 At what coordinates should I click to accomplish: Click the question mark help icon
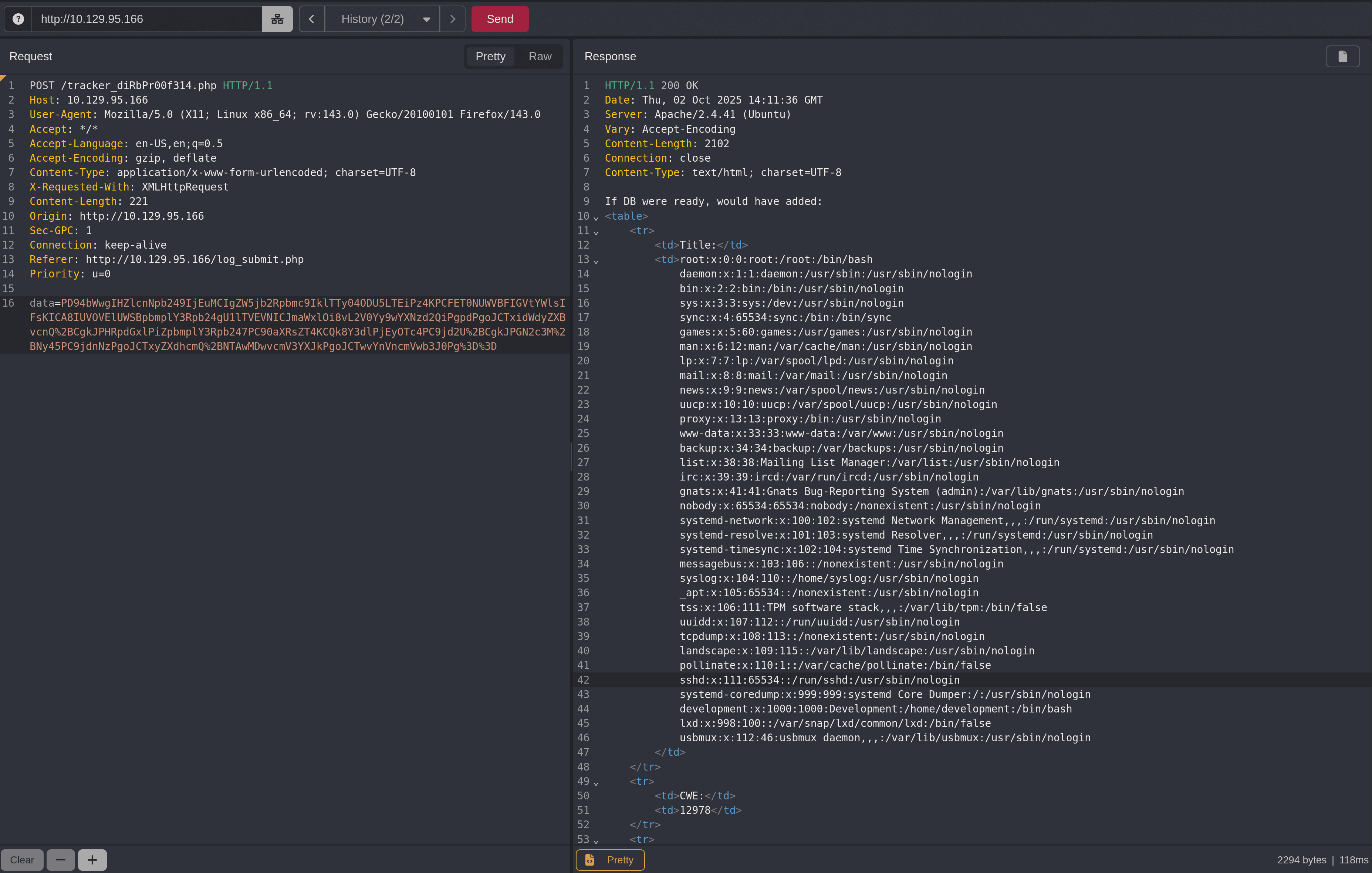tap(18, 19)
